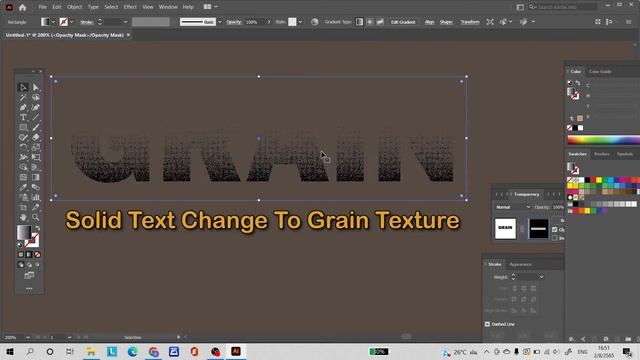Pick a color from the Color spectrum bar
The height and width of the screenshot is (360, 640).
click(x=603, y=140)
